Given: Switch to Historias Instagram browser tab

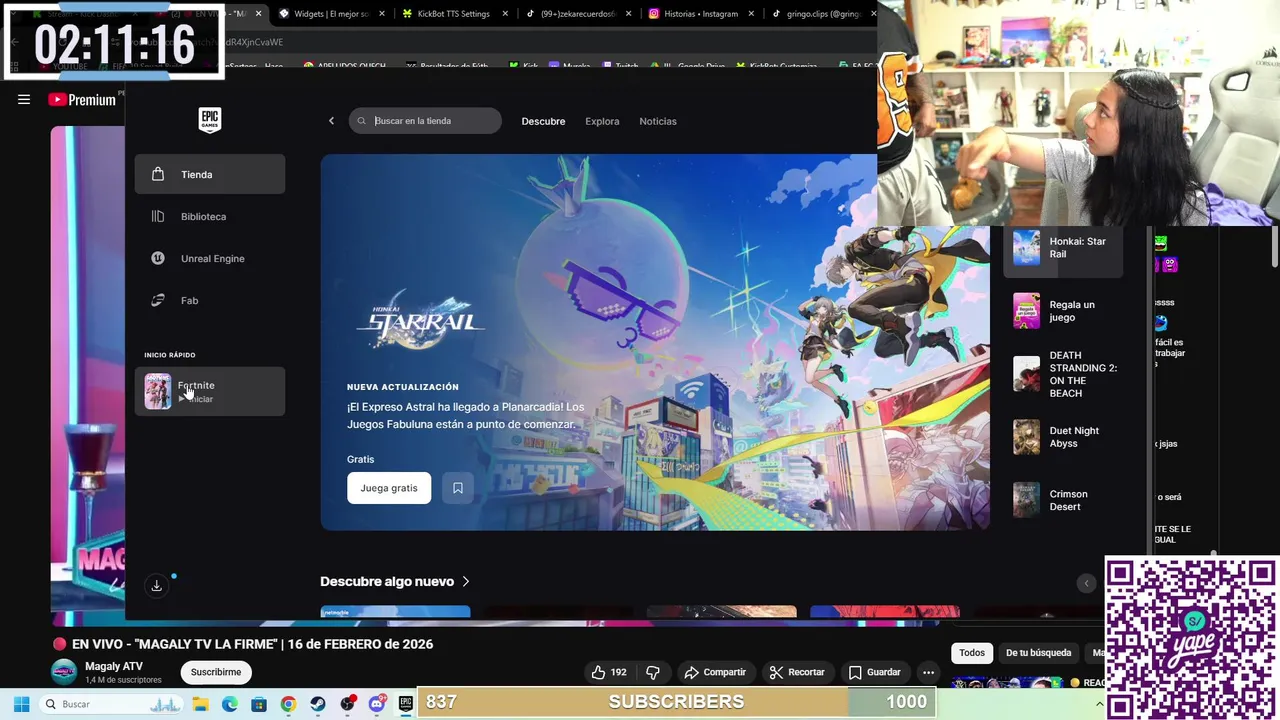Looking at the screenshot, I should pyautogui.click(x=701, y=14).
